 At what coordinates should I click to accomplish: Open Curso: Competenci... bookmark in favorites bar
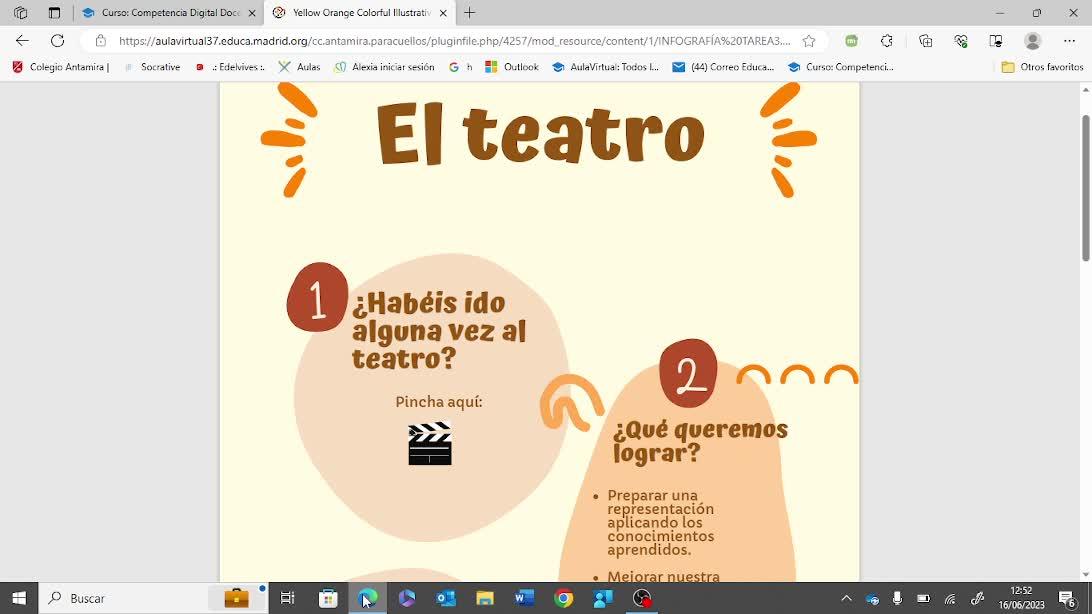841,67
